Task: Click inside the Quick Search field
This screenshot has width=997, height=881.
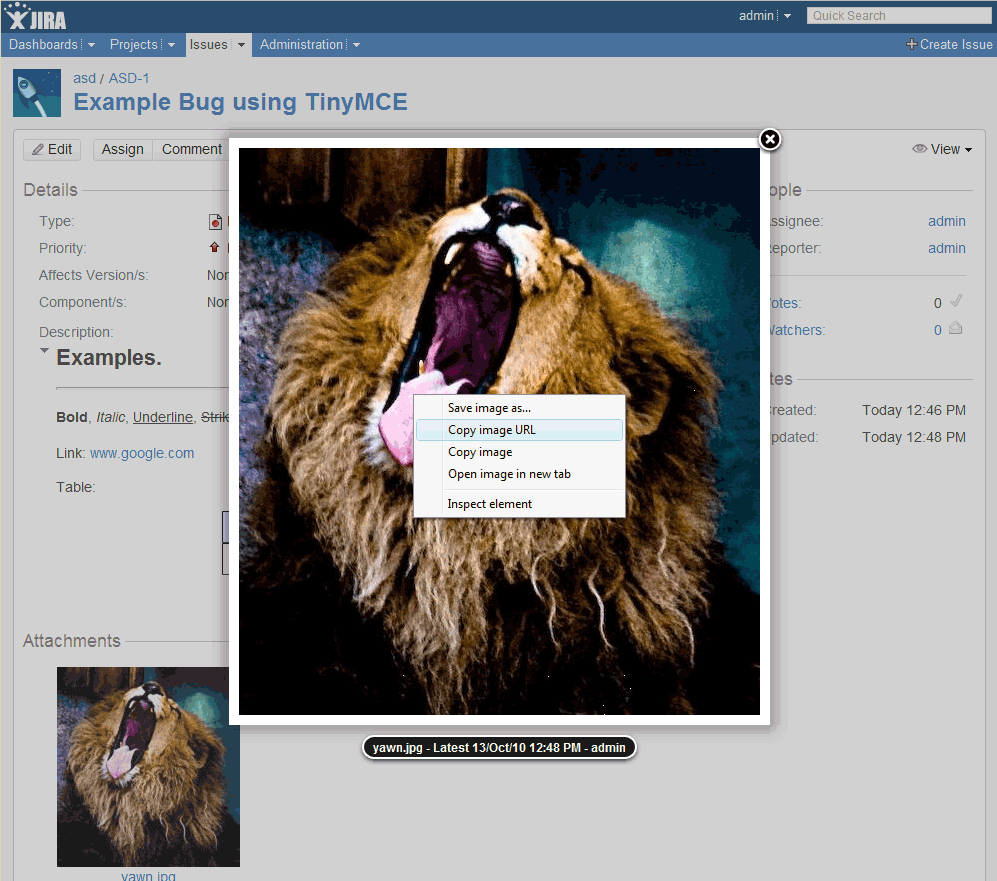Action: 897,15
